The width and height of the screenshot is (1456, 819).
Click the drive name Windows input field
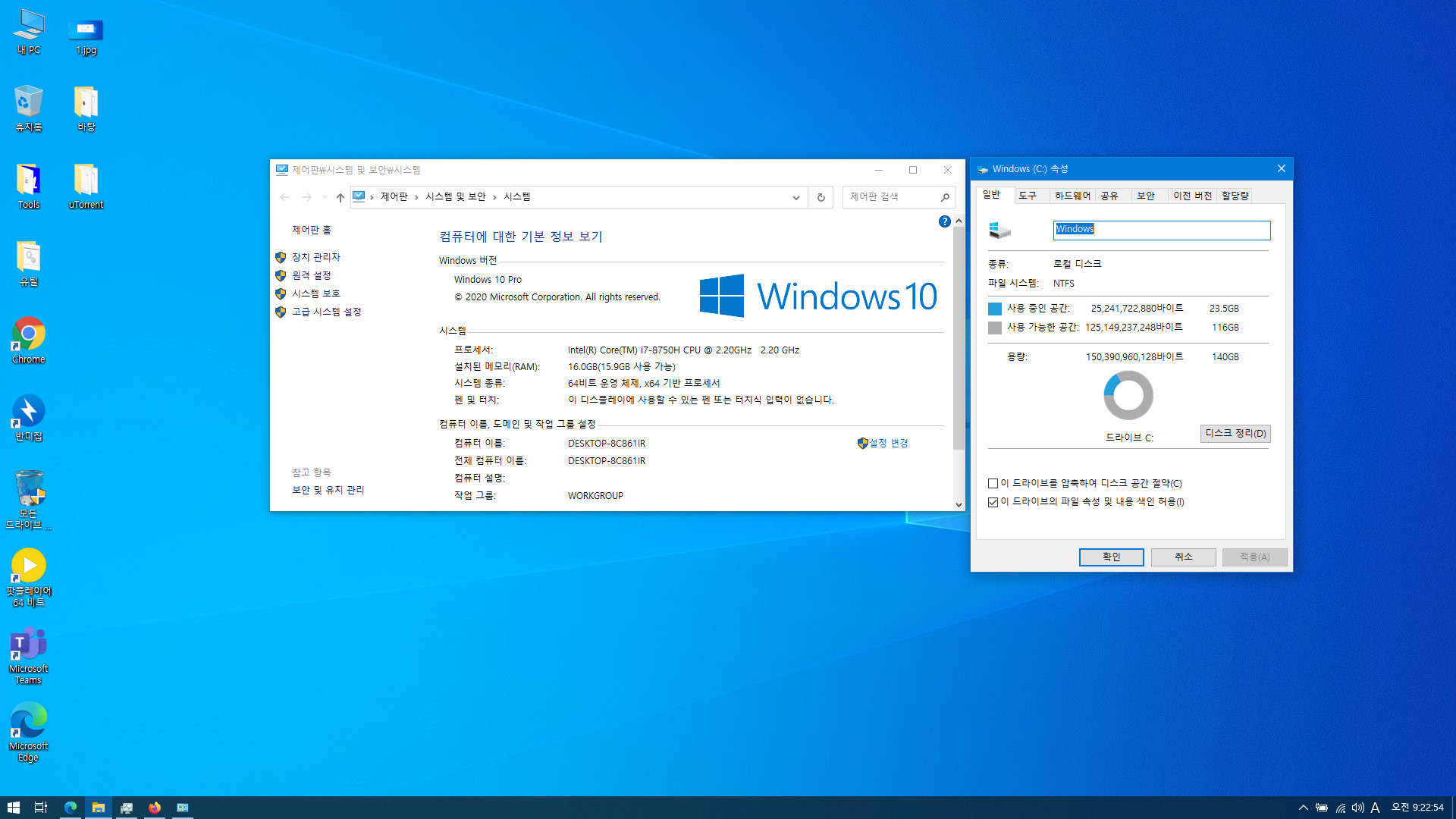tap(1162, 230)
